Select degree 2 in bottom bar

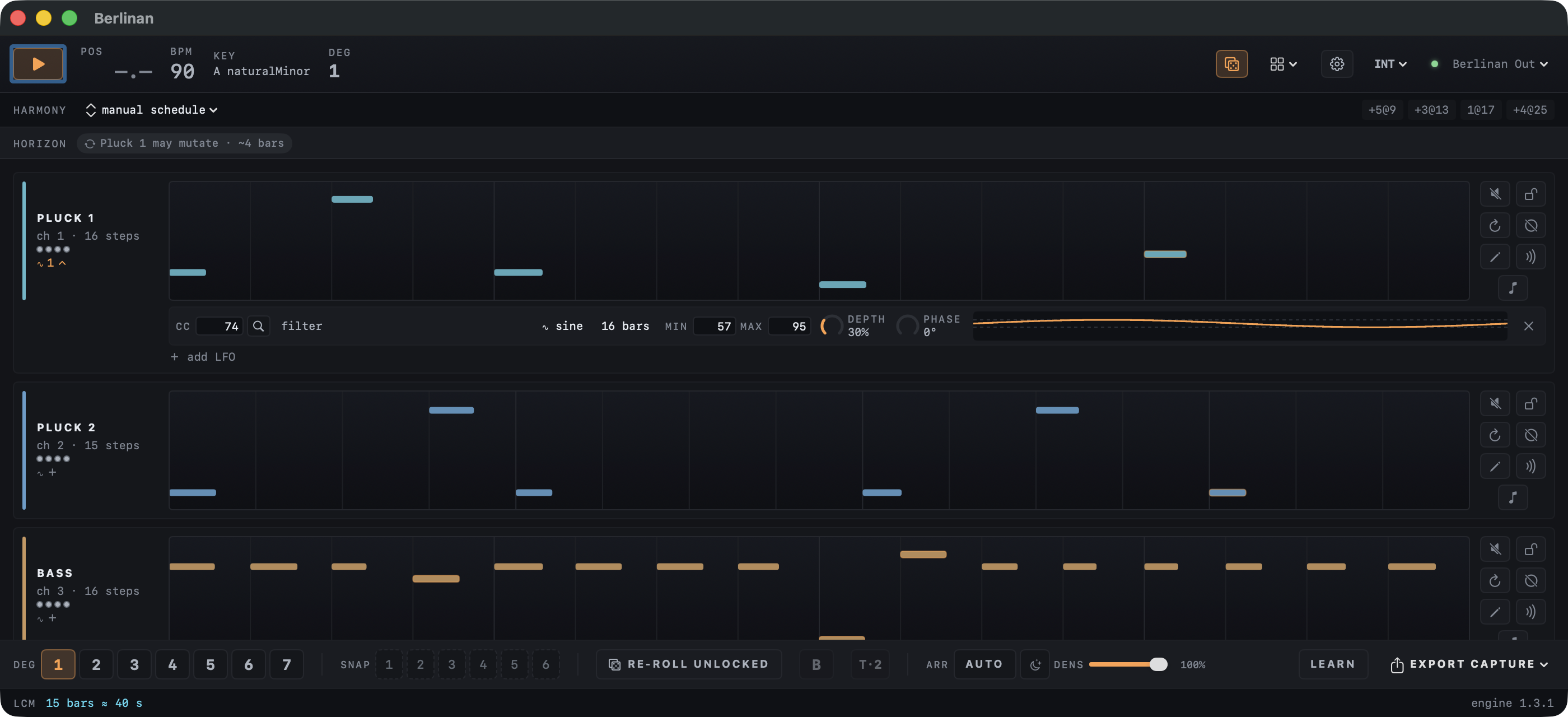click(96, 665)
